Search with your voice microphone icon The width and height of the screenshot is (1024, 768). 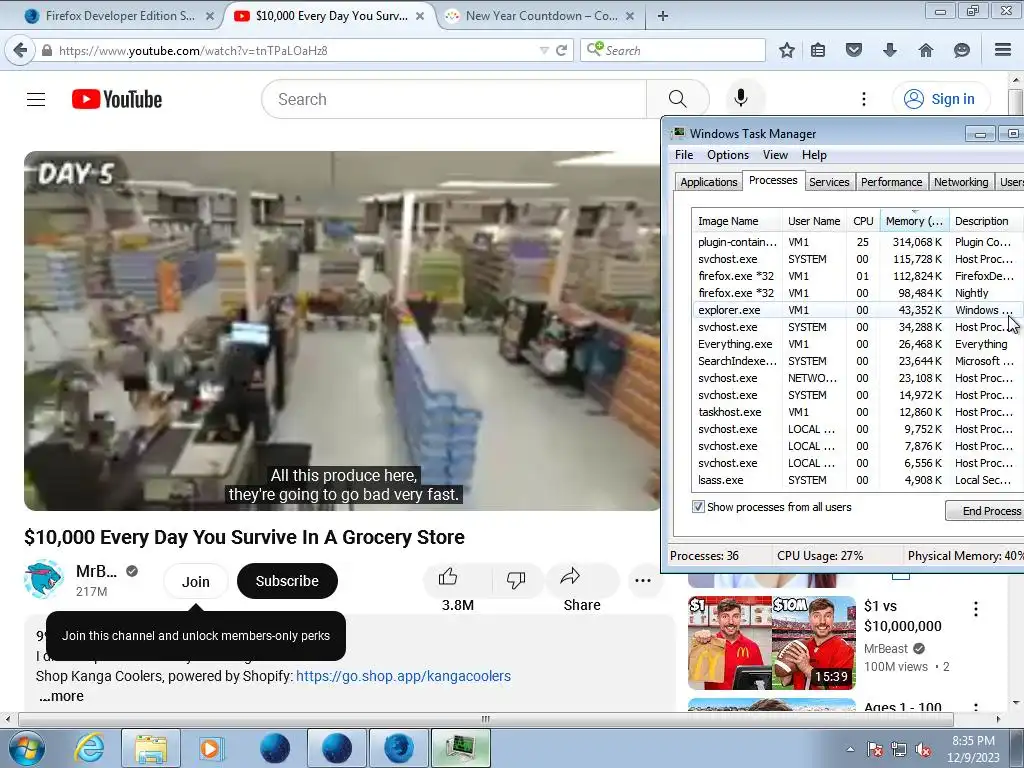point(741,99)
